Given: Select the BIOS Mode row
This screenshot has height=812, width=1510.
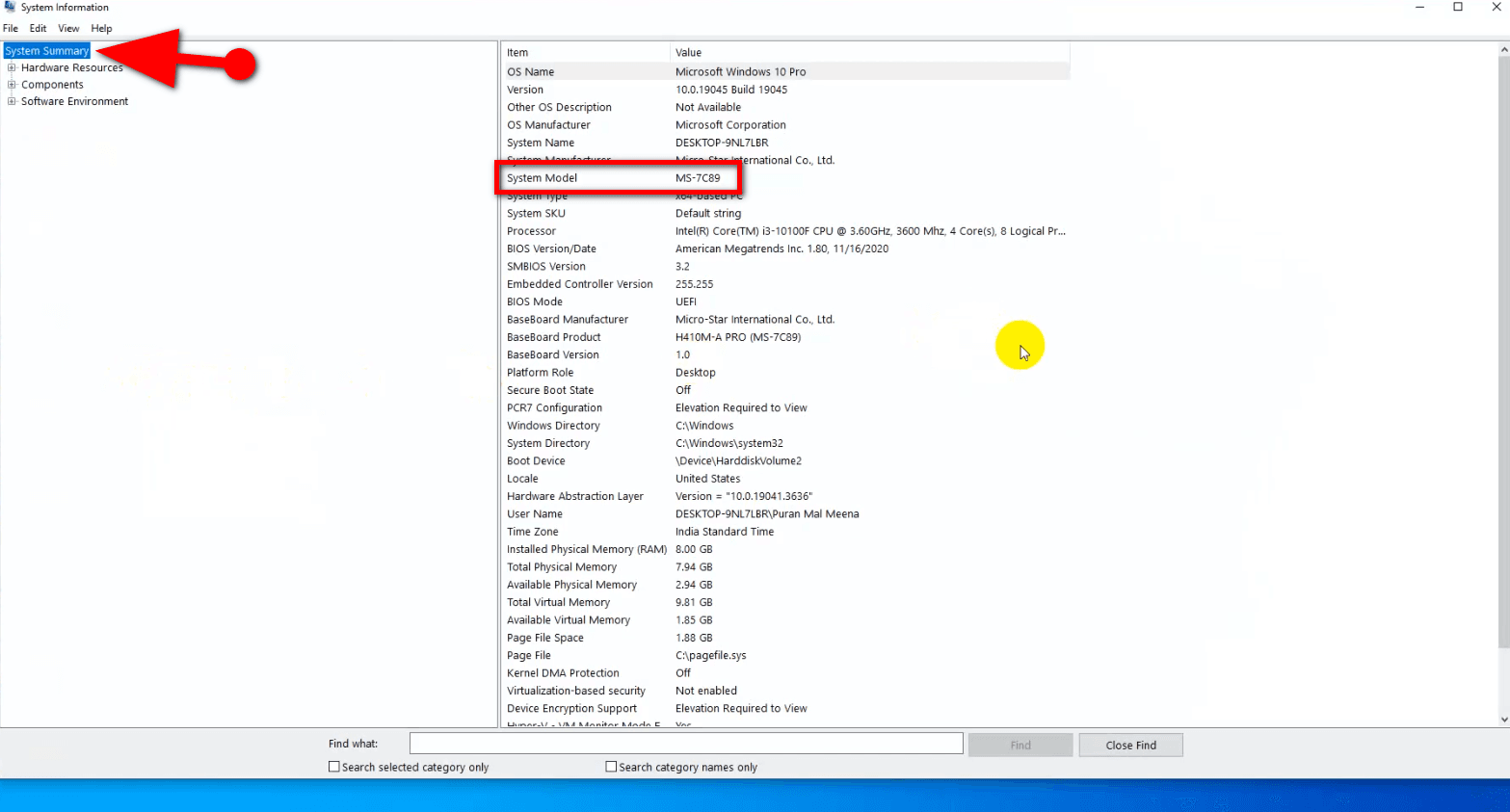Looking at the screenshot, I should (x=785, y=301).
